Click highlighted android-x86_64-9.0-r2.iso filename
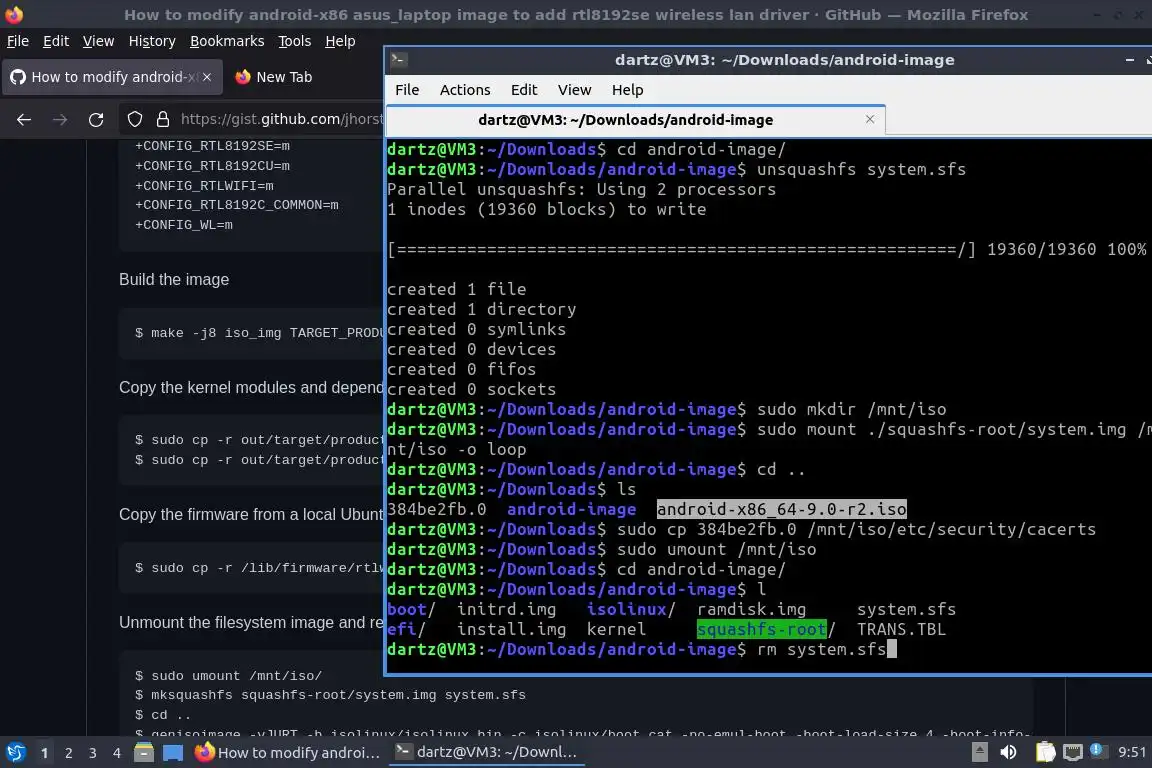 [782, 509]
